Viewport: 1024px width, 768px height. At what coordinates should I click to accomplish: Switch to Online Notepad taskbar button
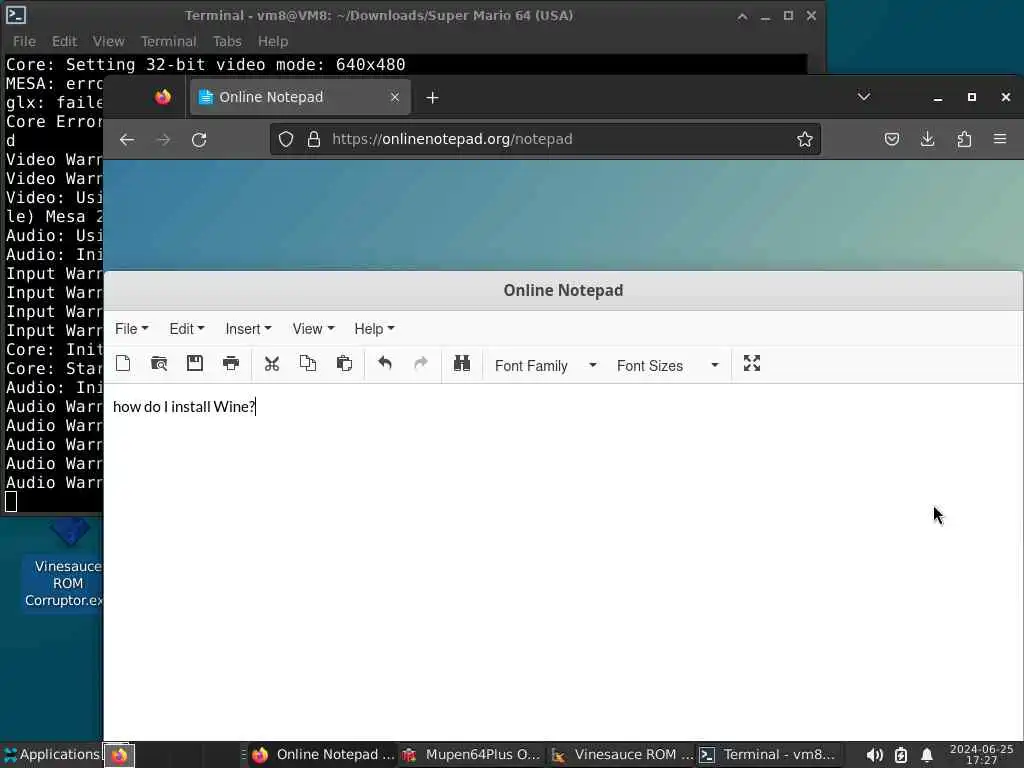tap(323, 754)
